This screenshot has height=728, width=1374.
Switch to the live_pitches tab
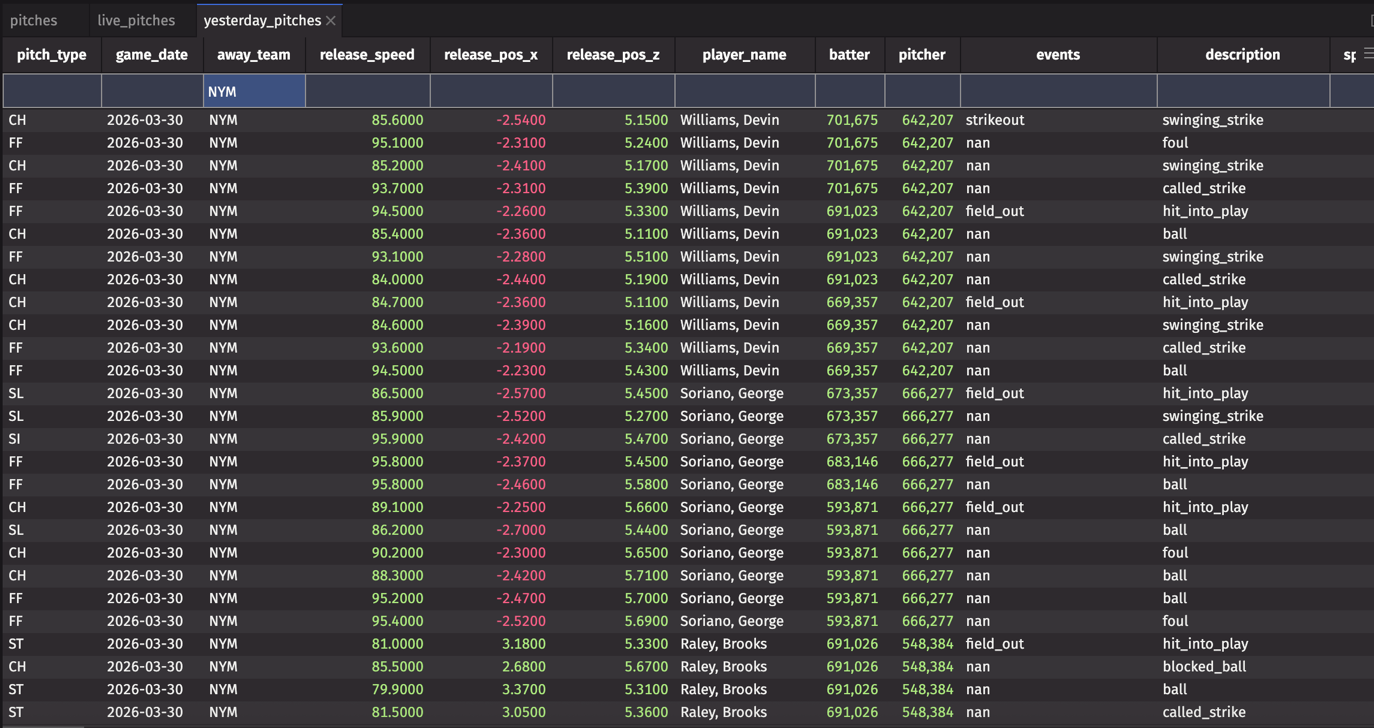(136, 20)
